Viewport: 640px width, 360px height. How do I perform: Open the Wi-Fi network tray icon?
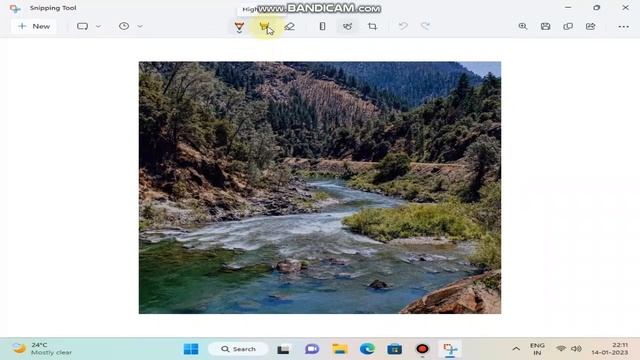[x=561, y=349]
